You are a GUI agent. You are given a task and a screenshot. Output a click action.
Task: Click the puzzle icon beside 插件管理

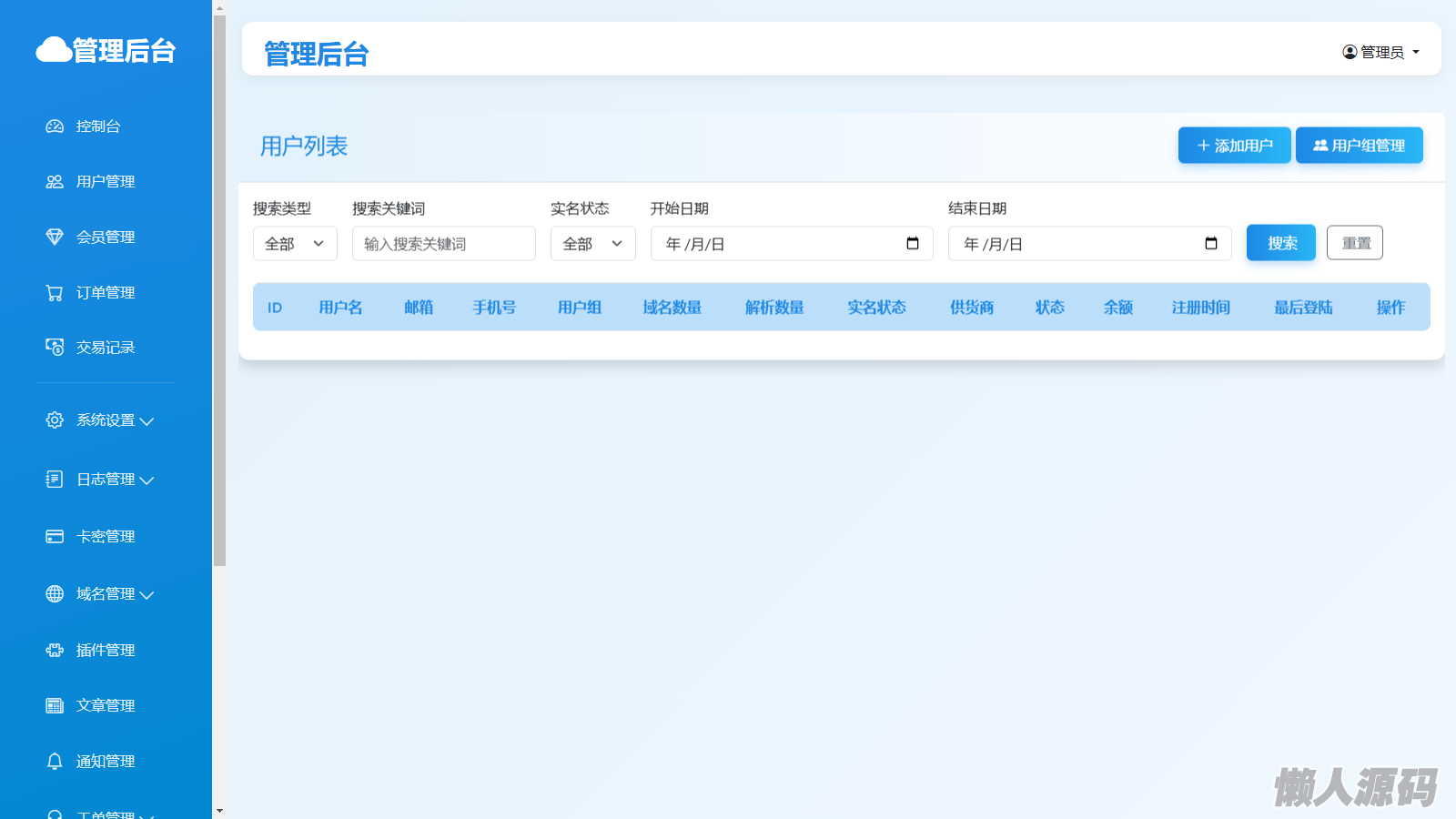55,651
